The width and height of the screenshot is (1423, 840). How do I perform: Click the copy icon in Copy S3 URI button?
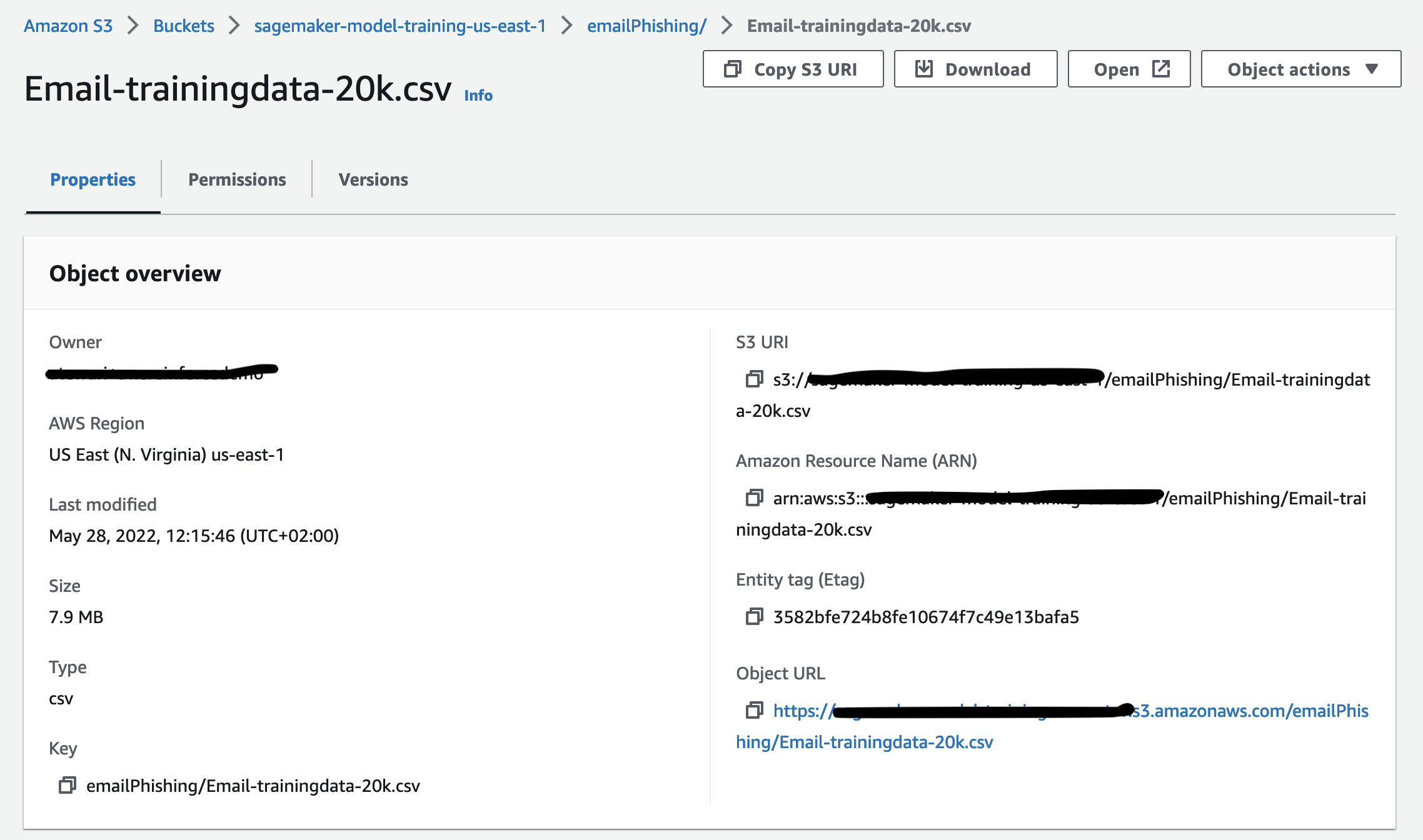tap(732, 69)
